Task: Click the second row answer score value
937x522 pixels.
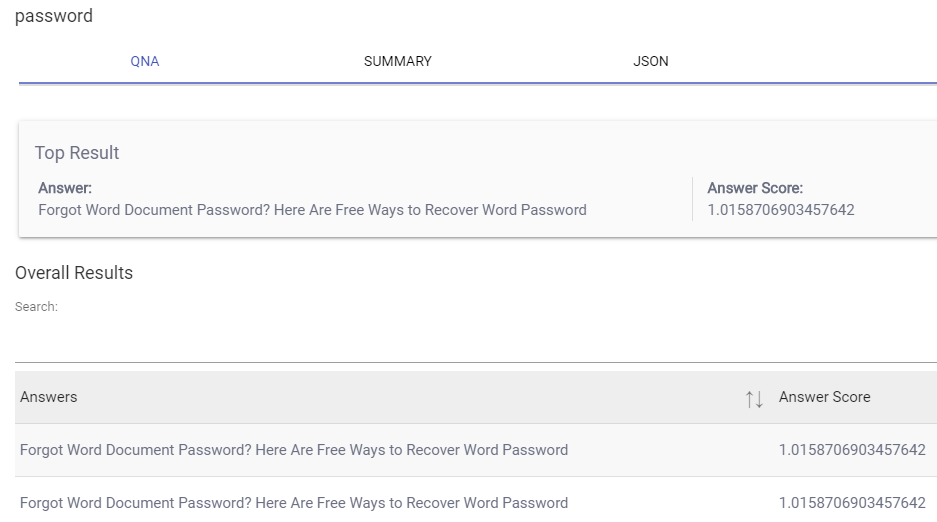Action: coord(852,503)
